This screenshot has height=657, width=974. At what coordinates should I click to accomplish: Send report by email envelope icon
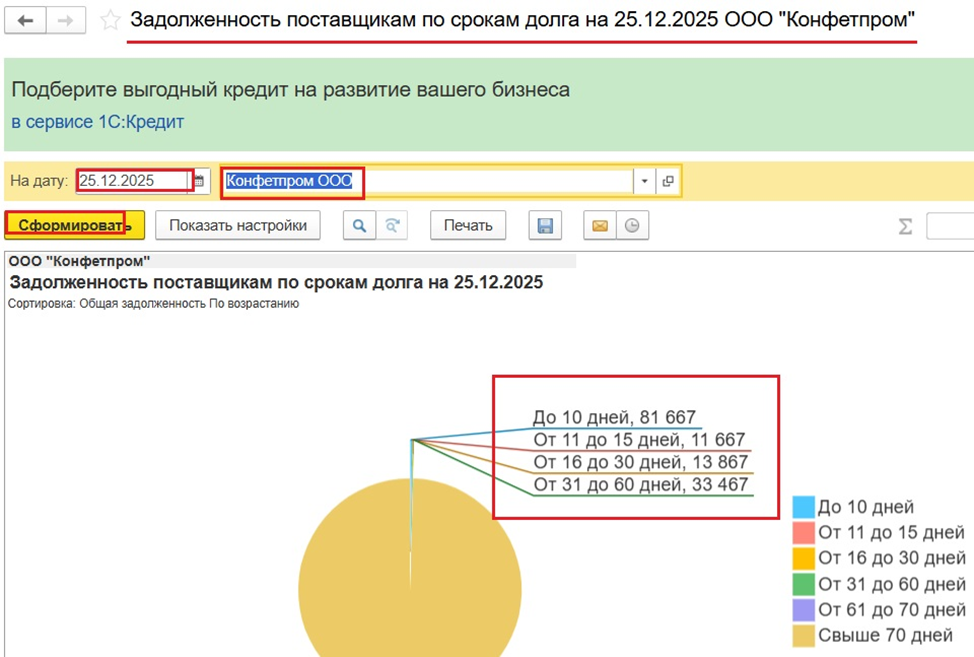[x=600, y=225]
